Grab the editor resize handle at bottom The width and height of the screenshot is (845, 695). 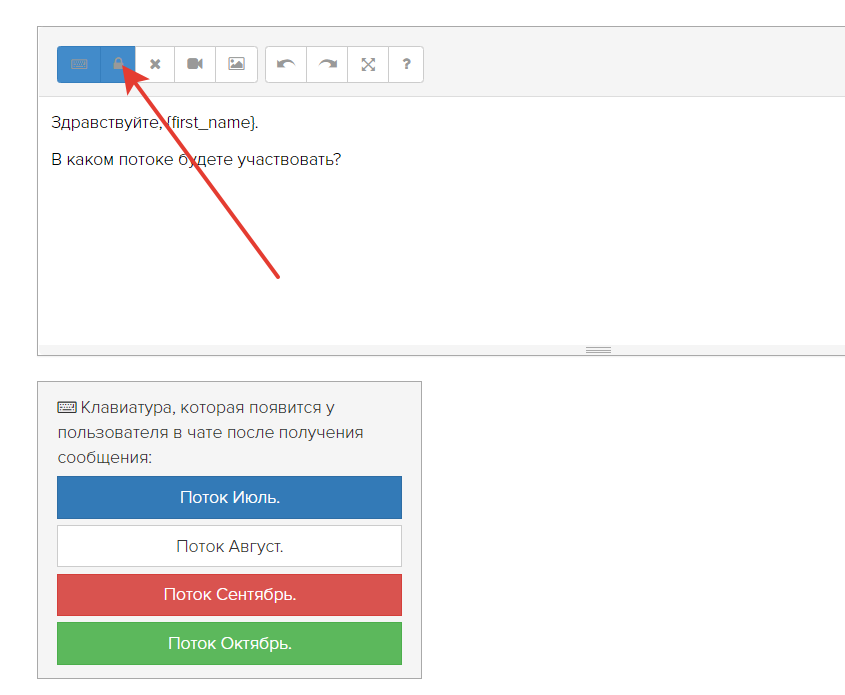598,350
